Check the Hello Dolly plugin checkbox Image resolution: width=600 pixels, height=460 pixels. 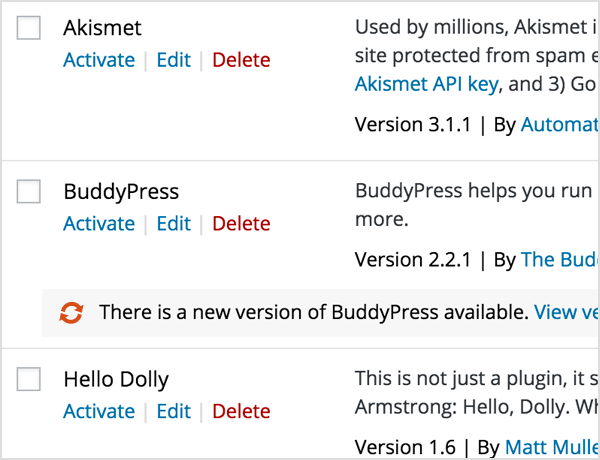[29, 379]
